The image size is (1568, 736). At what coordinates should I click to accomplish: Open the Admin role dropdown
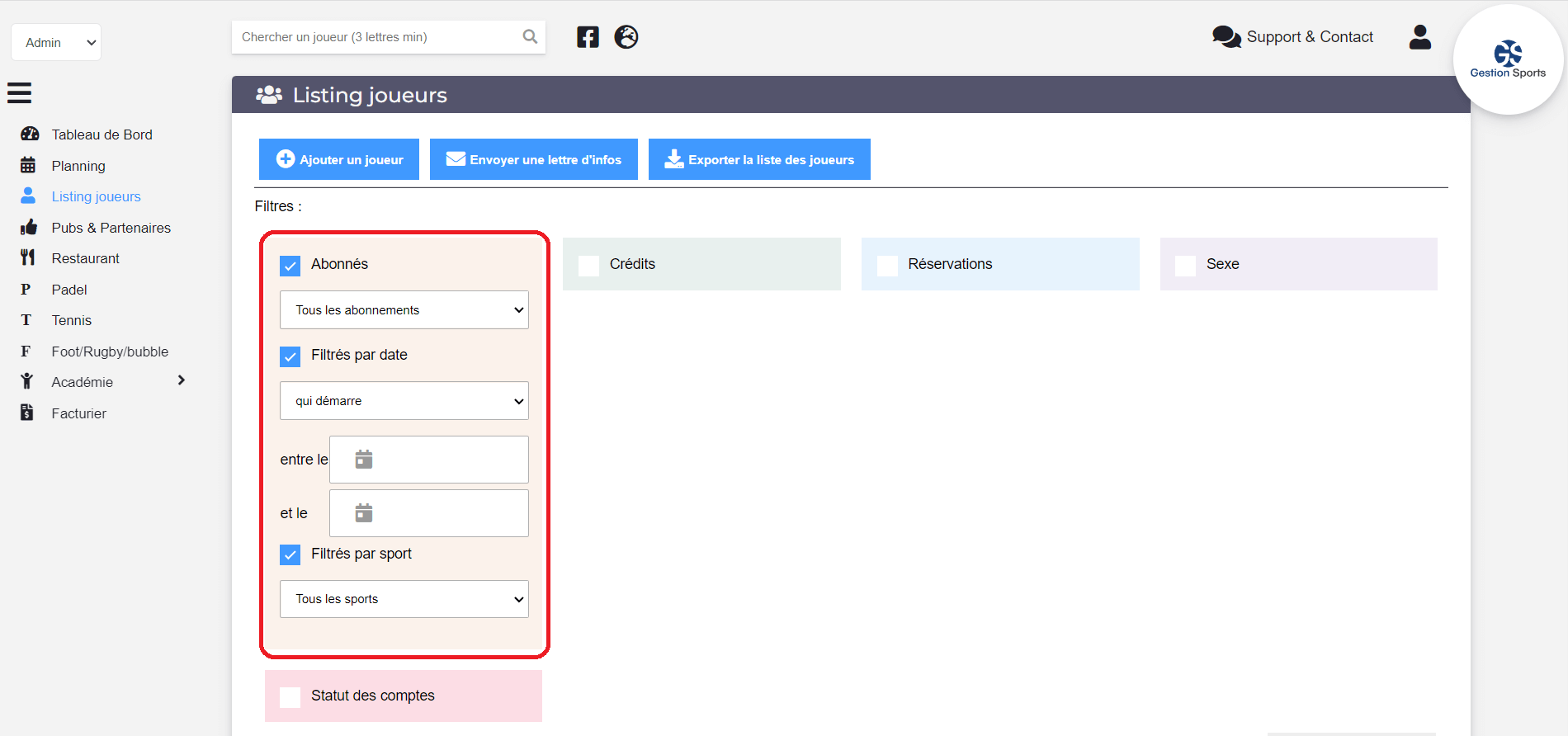(x=56, y=42)
